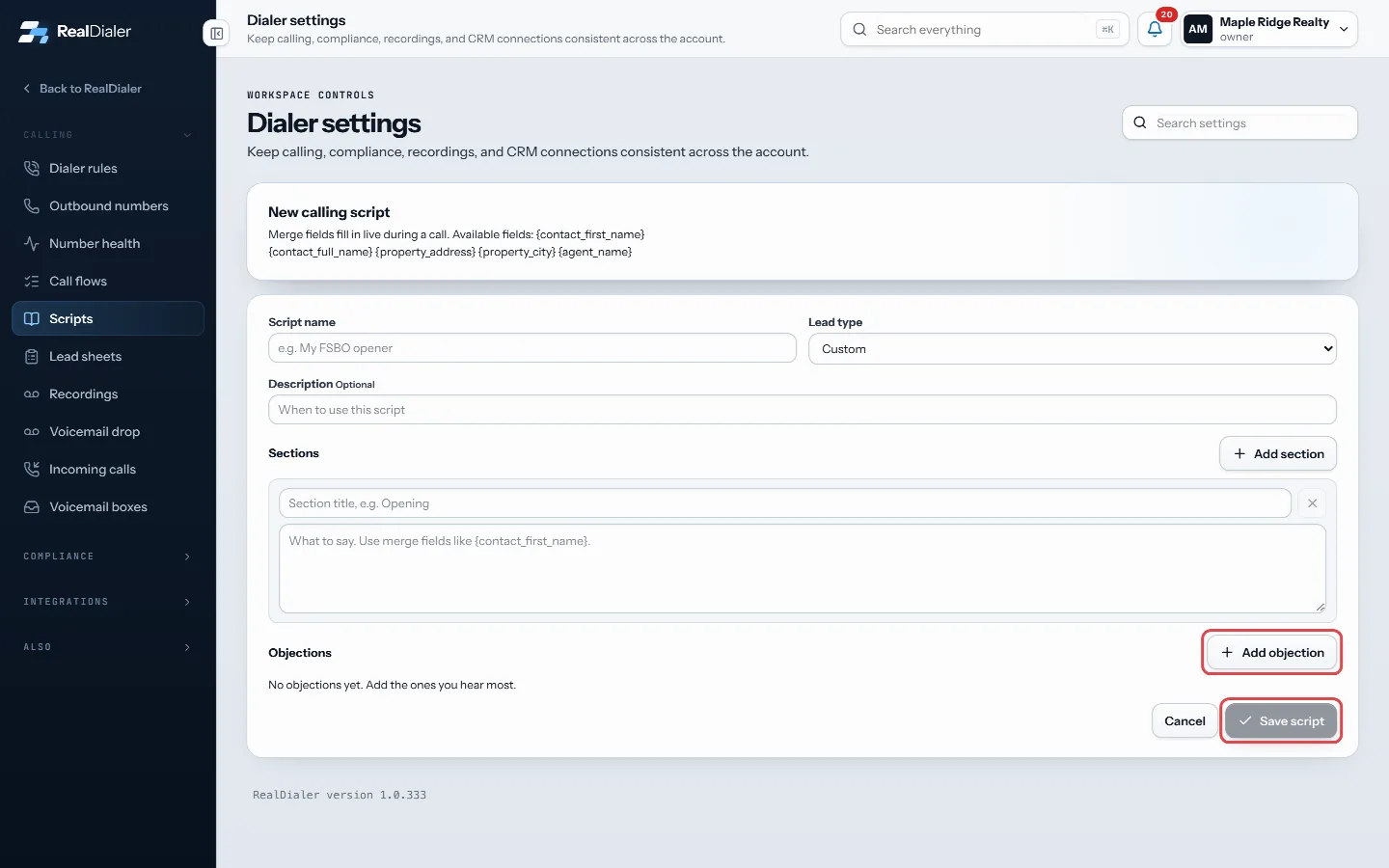Click the RealDialer logo icon
Viewport: 1389px width, 868px height.
[x=33, y=32]
